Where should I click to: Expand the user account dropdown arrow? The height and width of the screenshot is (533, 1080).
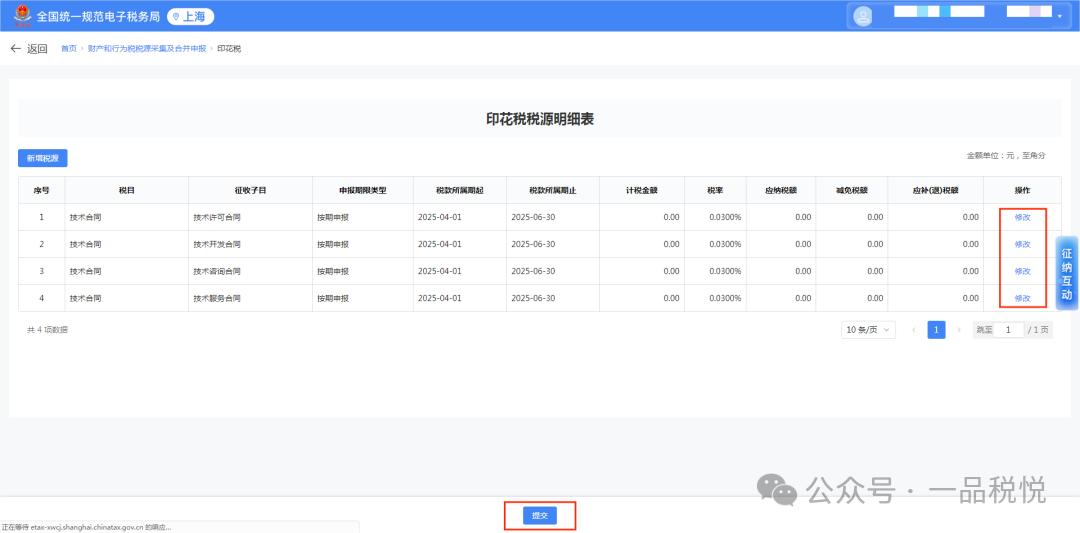click(x=1059, y=16)
